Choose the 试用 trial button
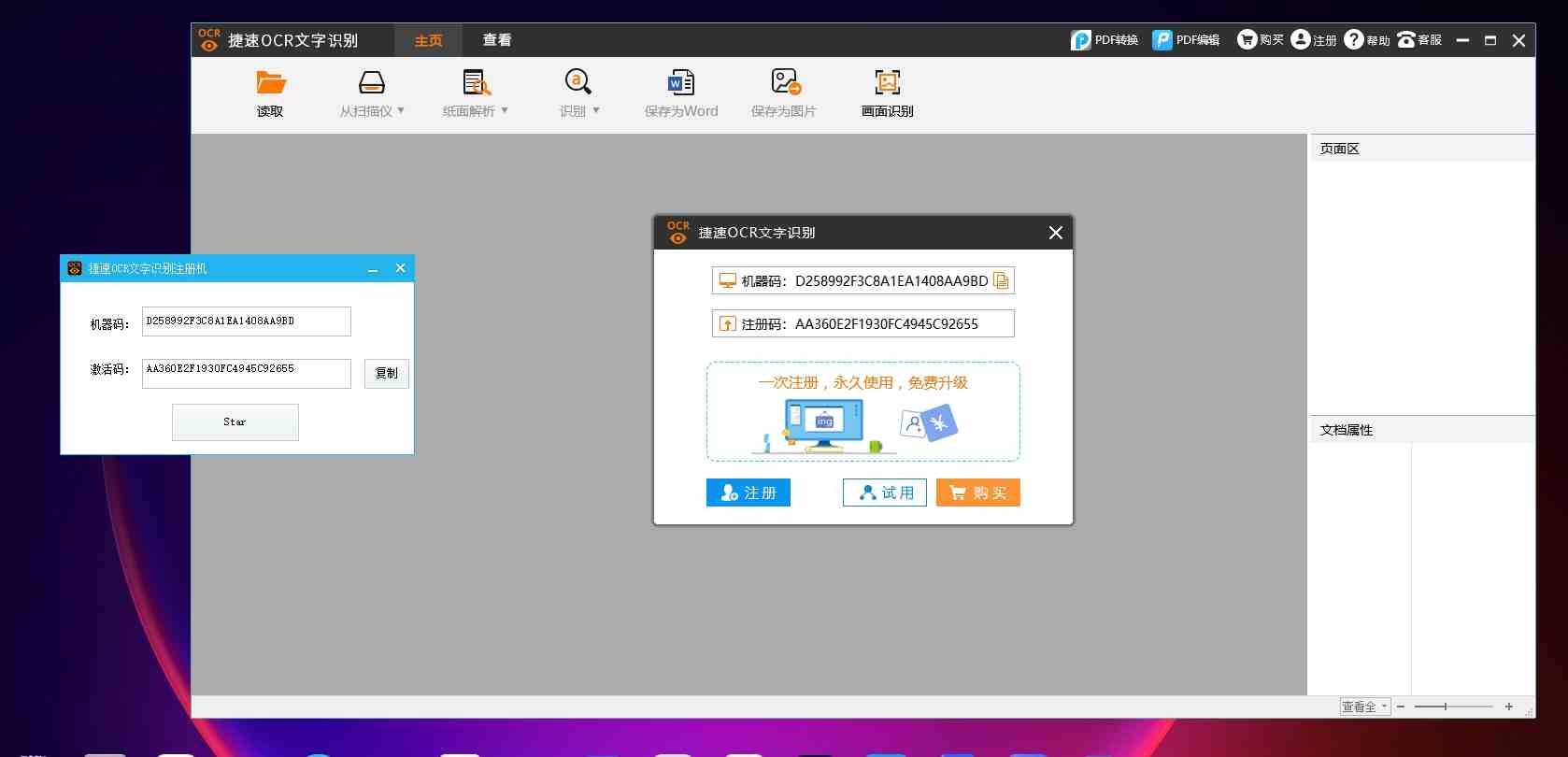 (x=885, y=493)
